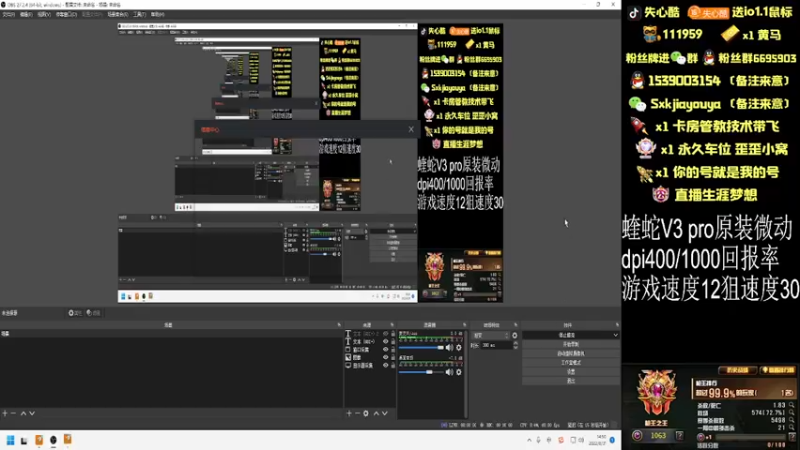This screenshot has width=800, height=450.
Task: Toggle visibility of the first text source
Action: [x=386, y=334]
